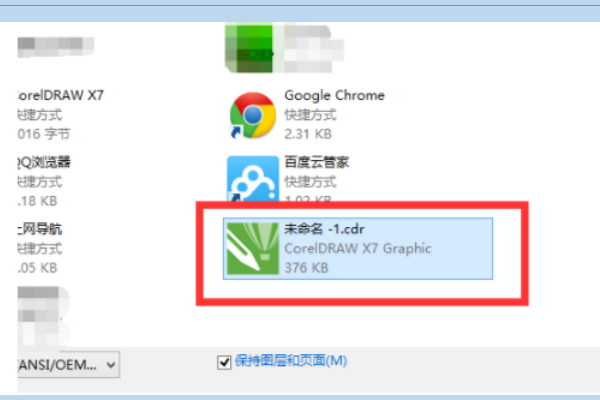The height and width of the screenshot is (400, 600).
Task: Select the QQ浏览器 shortcut entry
Action: point(44,181)
